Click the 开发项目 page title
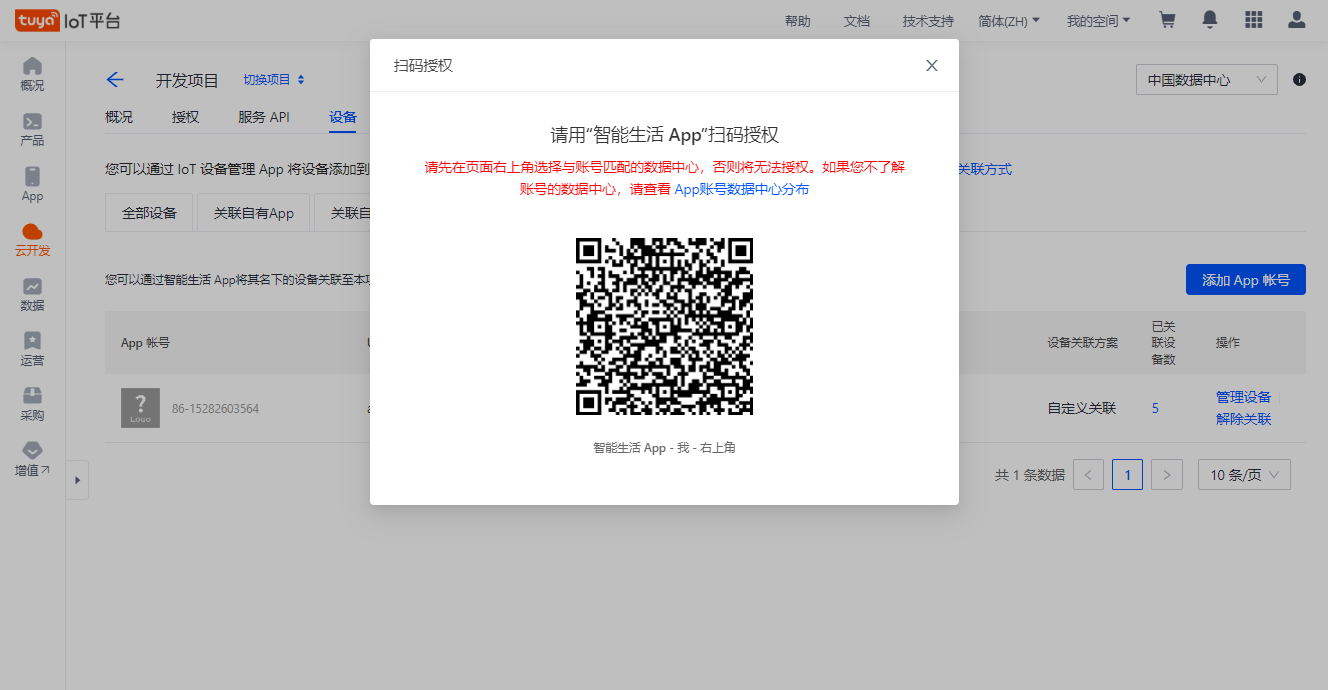The height and width of the screenshot is (690, 1328). point(187,80)
